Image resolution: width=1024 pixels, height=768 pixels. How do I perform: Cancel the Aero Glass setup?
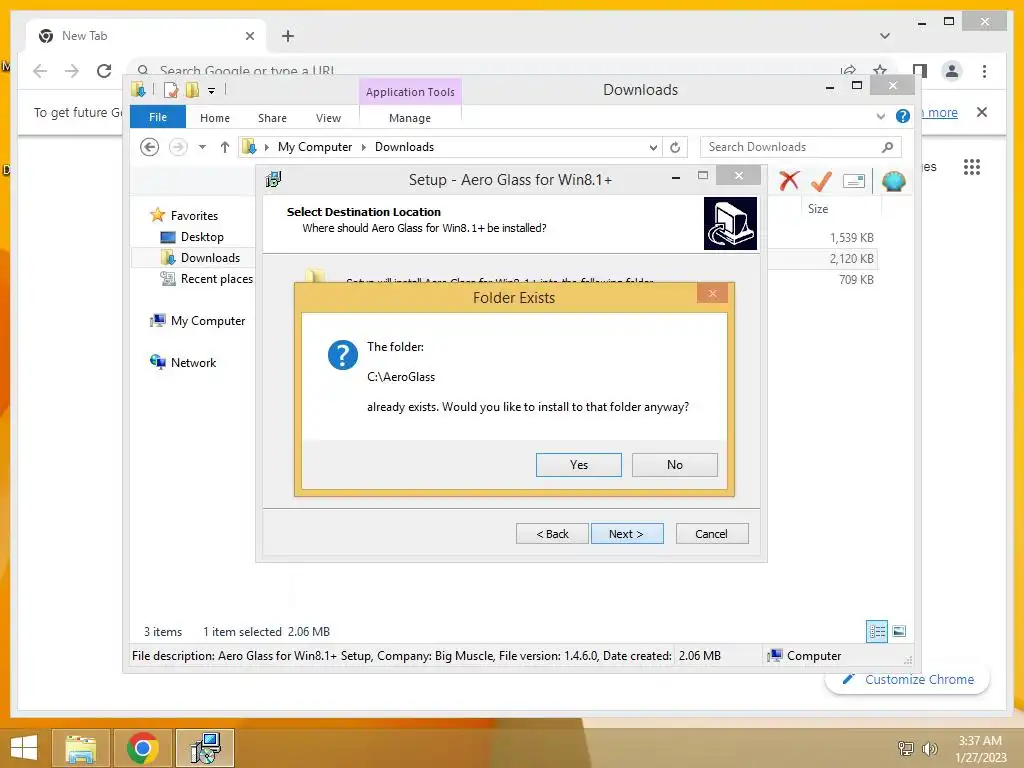[712, 534]
